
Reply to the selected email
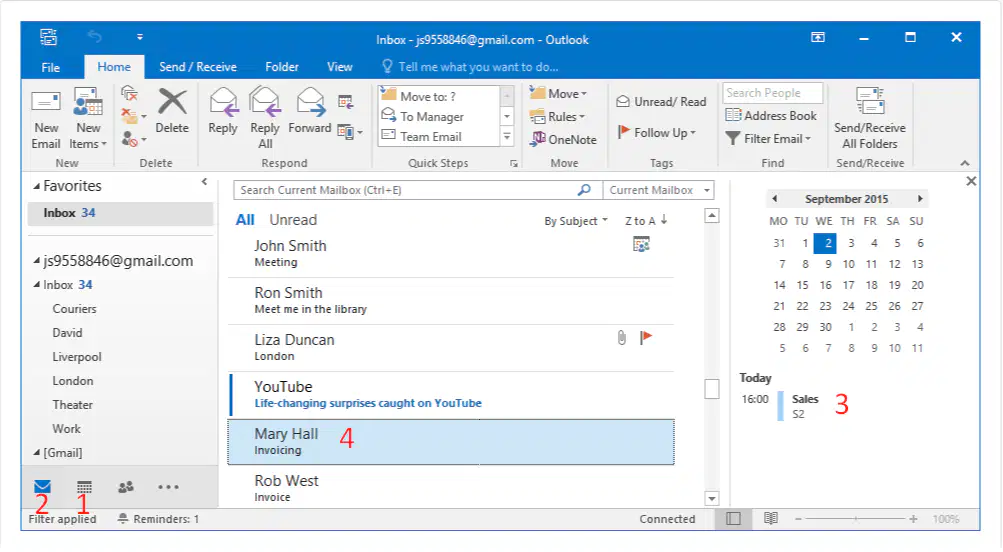[223, 111]
